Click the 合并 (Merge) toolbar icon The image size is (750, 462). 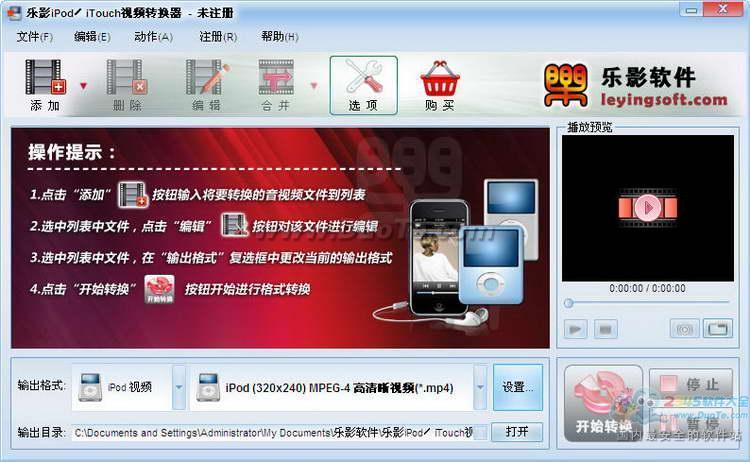point(276,77)
